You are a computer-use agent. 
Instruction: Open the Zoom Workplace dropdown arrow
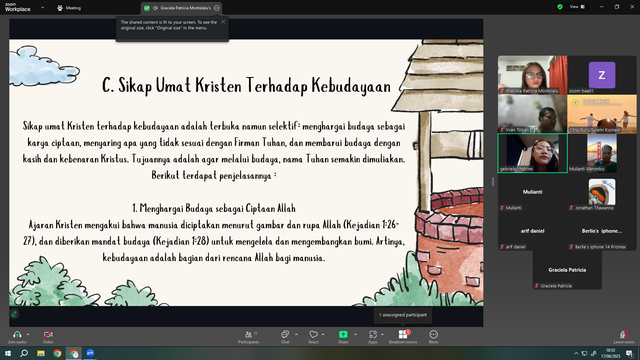[42, 7]
